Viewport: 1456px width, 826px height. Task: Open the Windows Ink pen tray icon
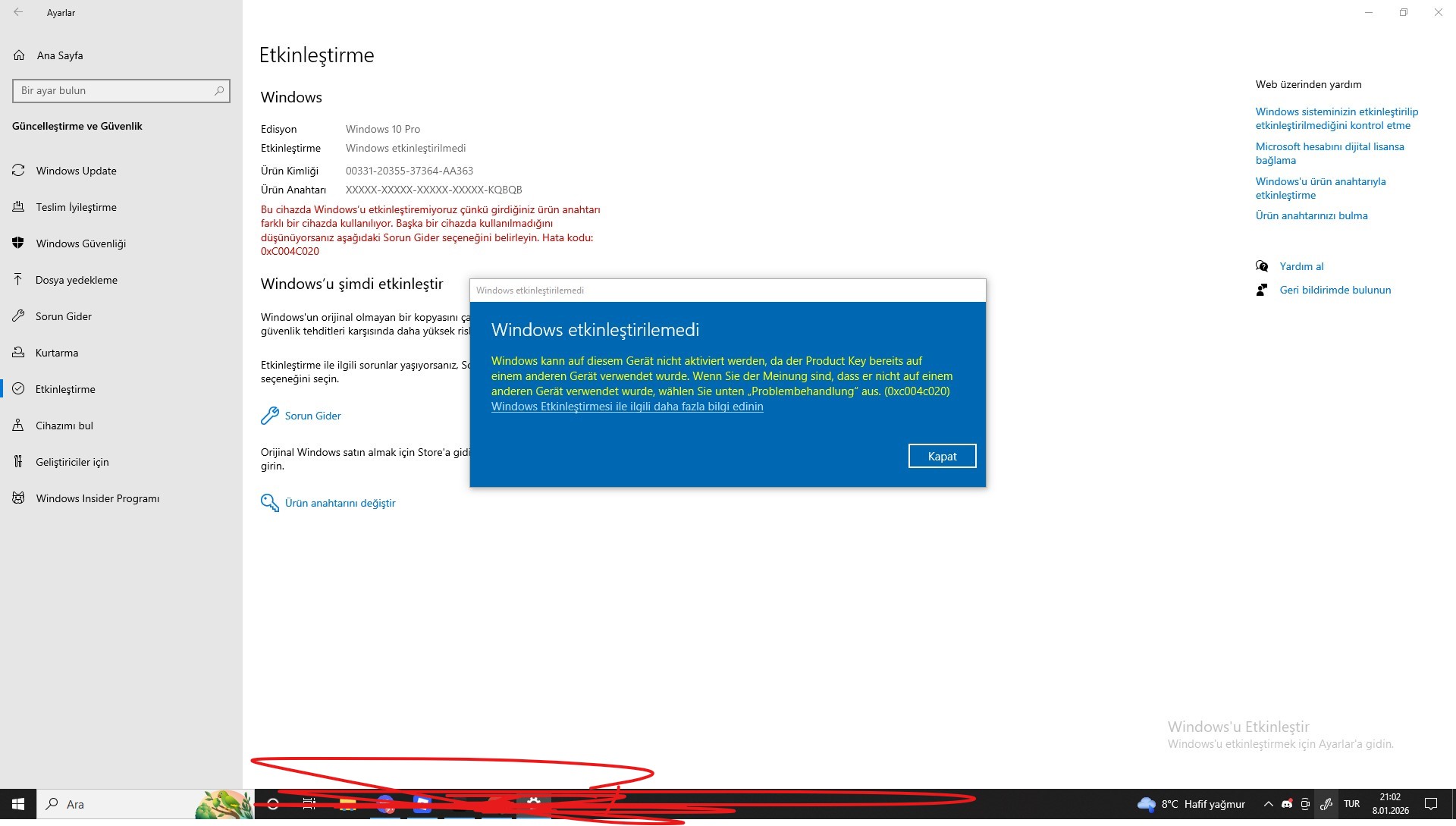pos(1326,804)
